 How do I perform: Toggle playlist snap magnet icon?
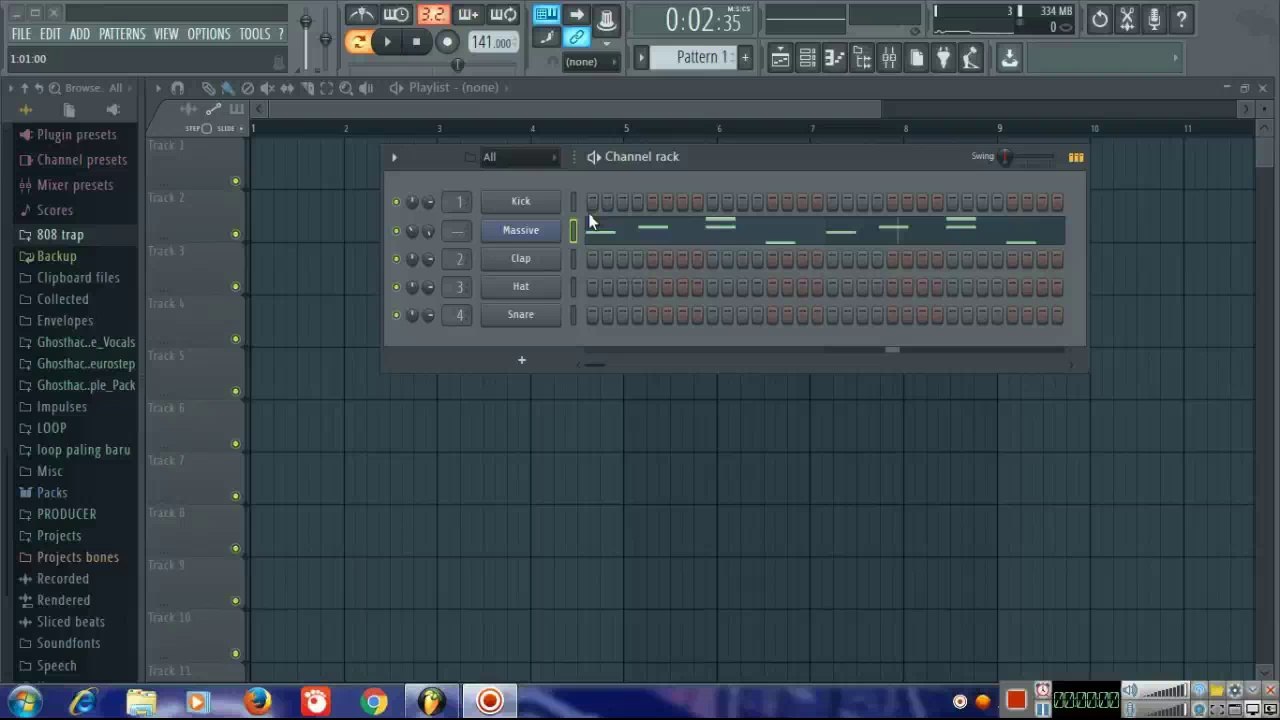click(177, 88)
